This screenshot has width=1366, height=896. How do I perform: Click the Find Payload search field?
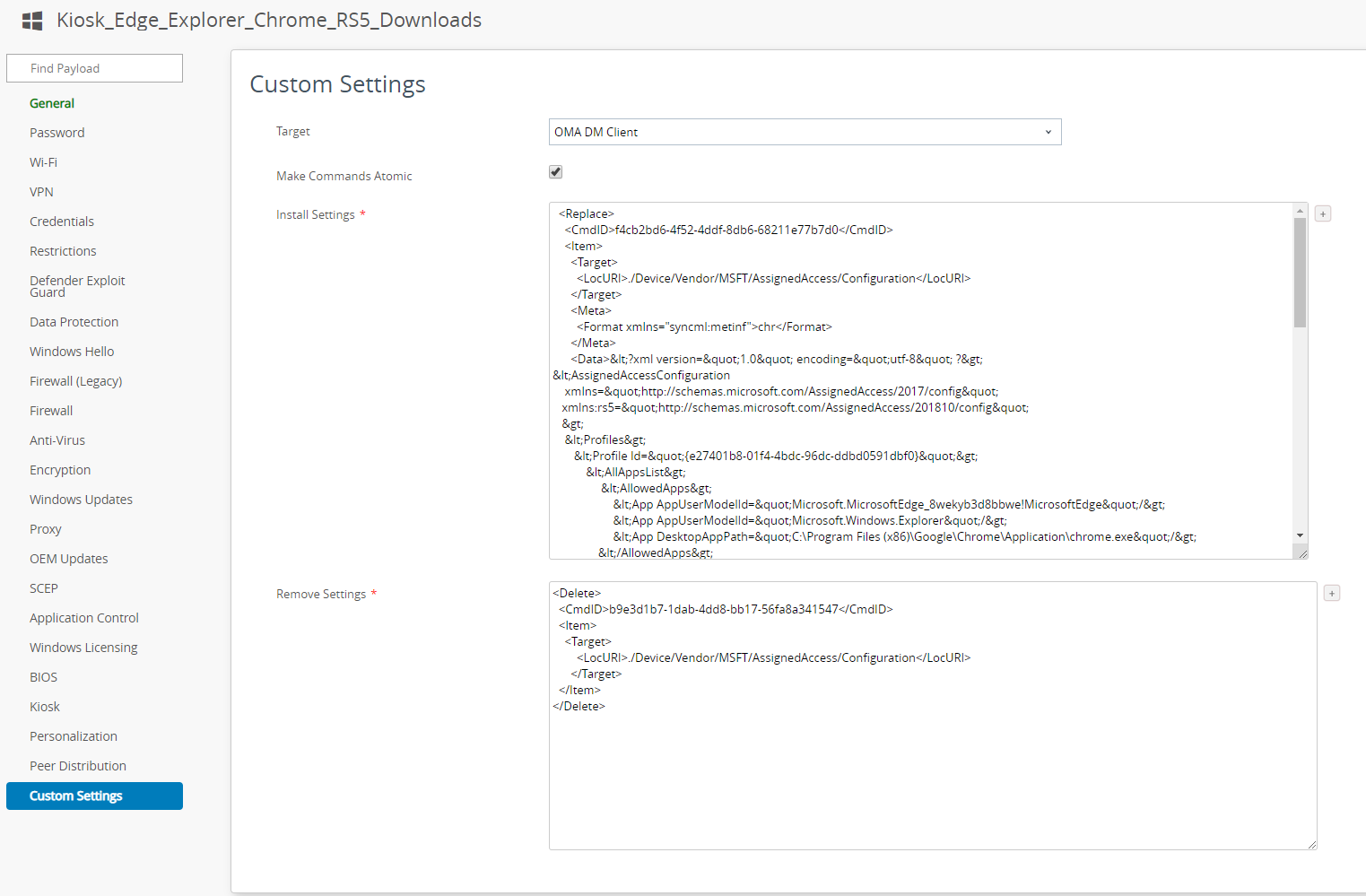point(94,68)
